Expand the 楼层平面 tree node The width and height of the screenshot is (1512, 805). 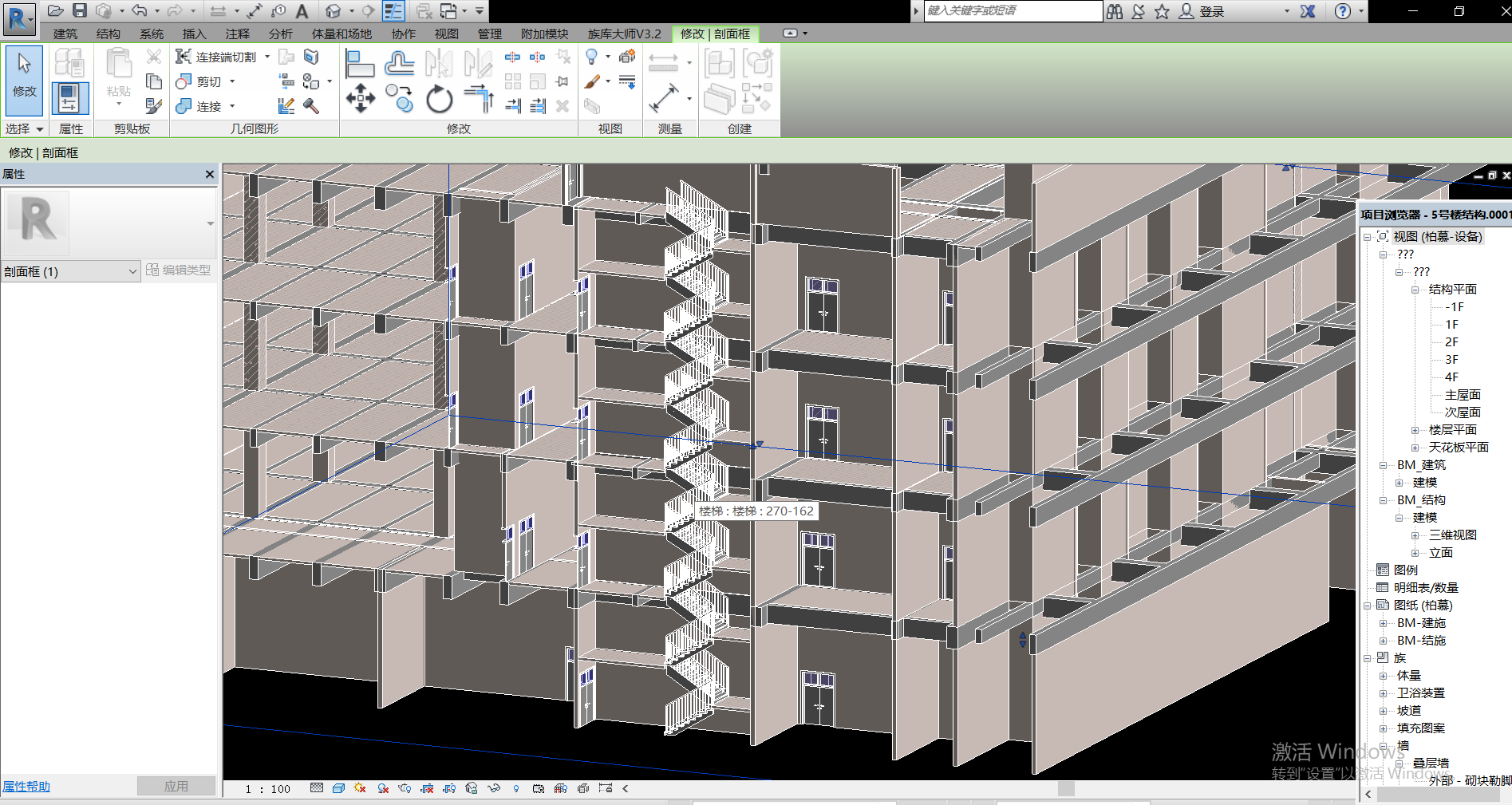click(1415, 430)
